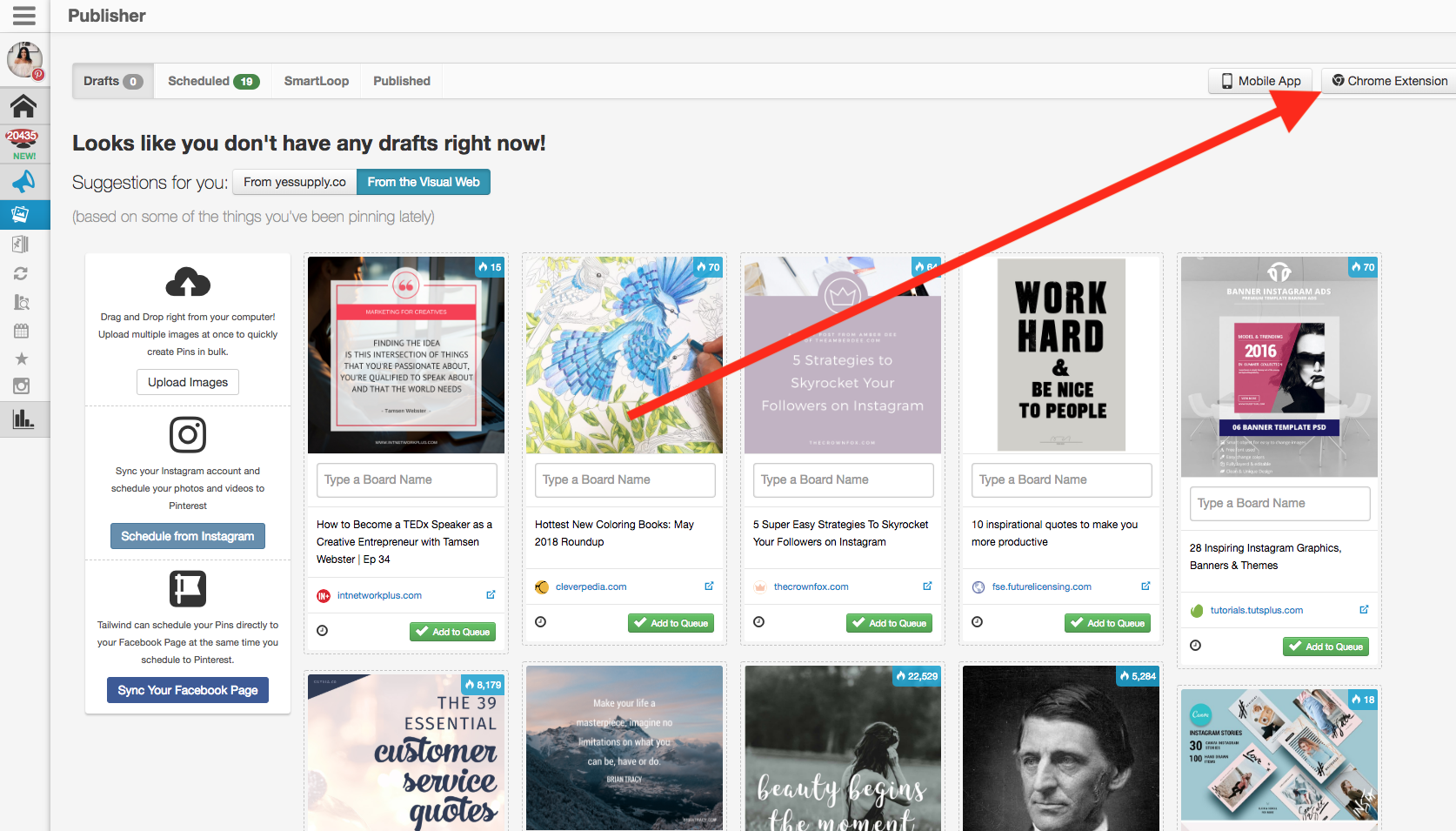Open external link for cleverpedia.com card

(x=709, y=586)
